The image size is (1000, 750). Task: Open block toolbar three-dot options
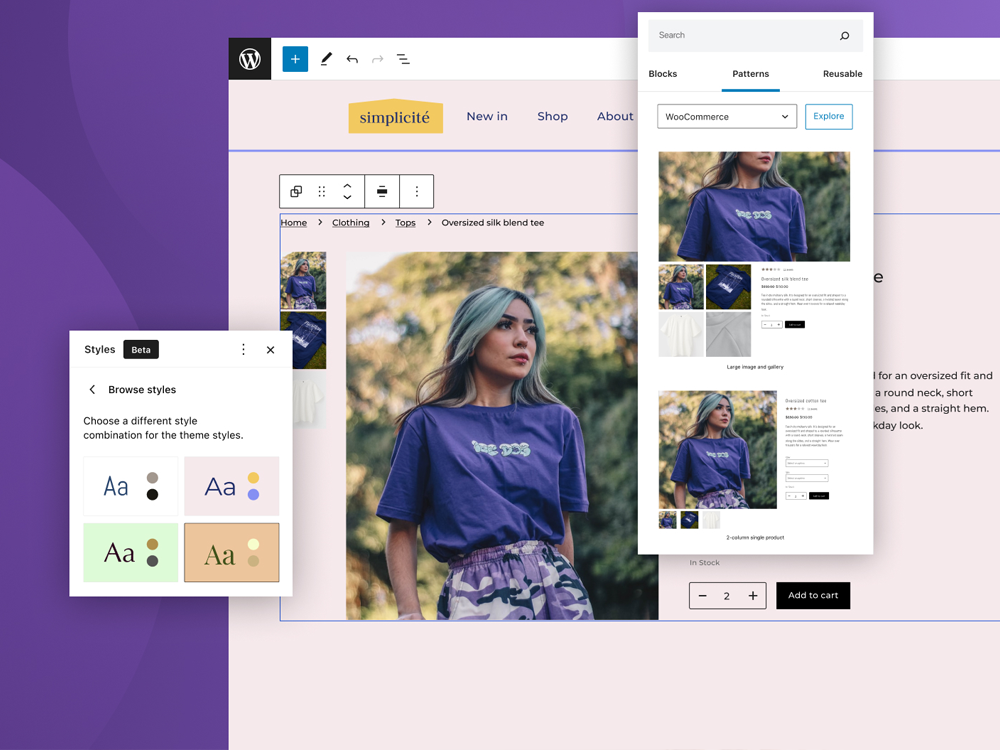point(417,191)
